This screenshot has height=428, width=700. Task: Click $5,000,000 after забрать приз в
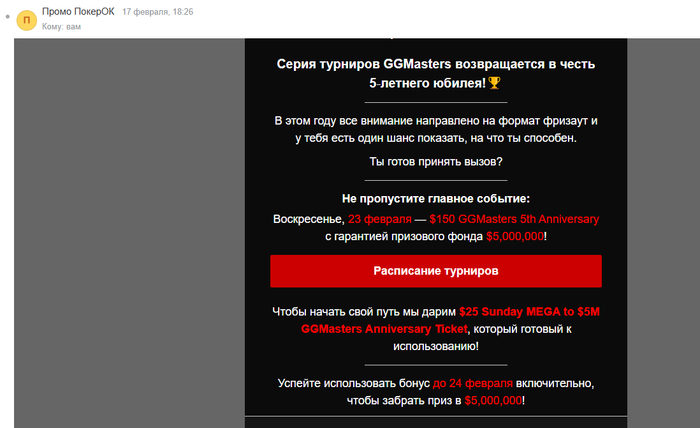[x=493, y=400]
